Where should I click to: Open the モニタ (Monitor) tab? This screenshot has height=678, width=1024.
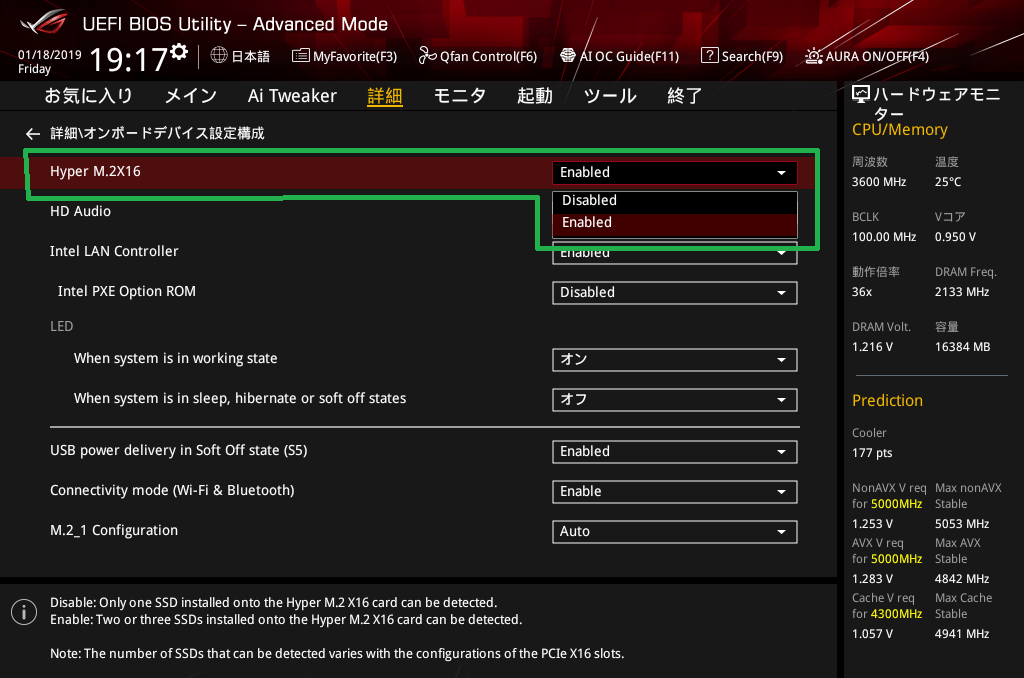click(459, 96)
